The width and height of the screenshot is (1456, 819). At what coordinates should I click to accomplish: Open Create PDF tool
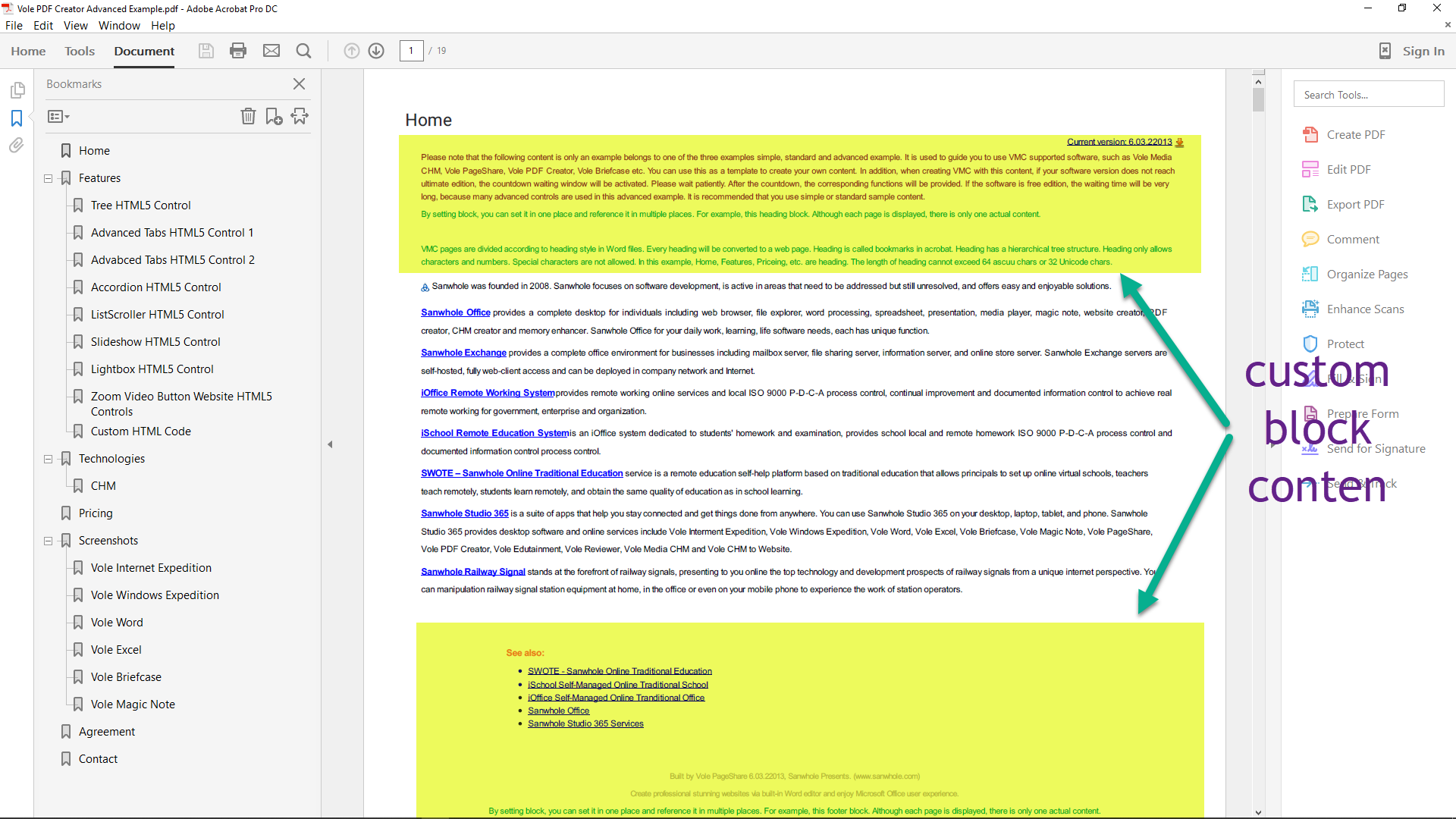pos(1343,135)
